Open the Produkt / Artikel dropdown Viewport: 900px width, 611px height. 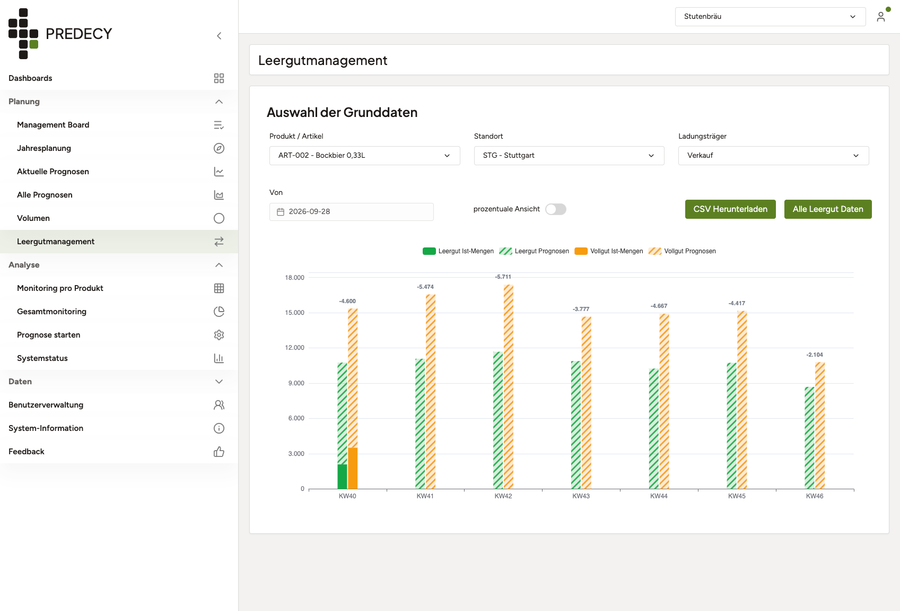click(x=364, y=156)
